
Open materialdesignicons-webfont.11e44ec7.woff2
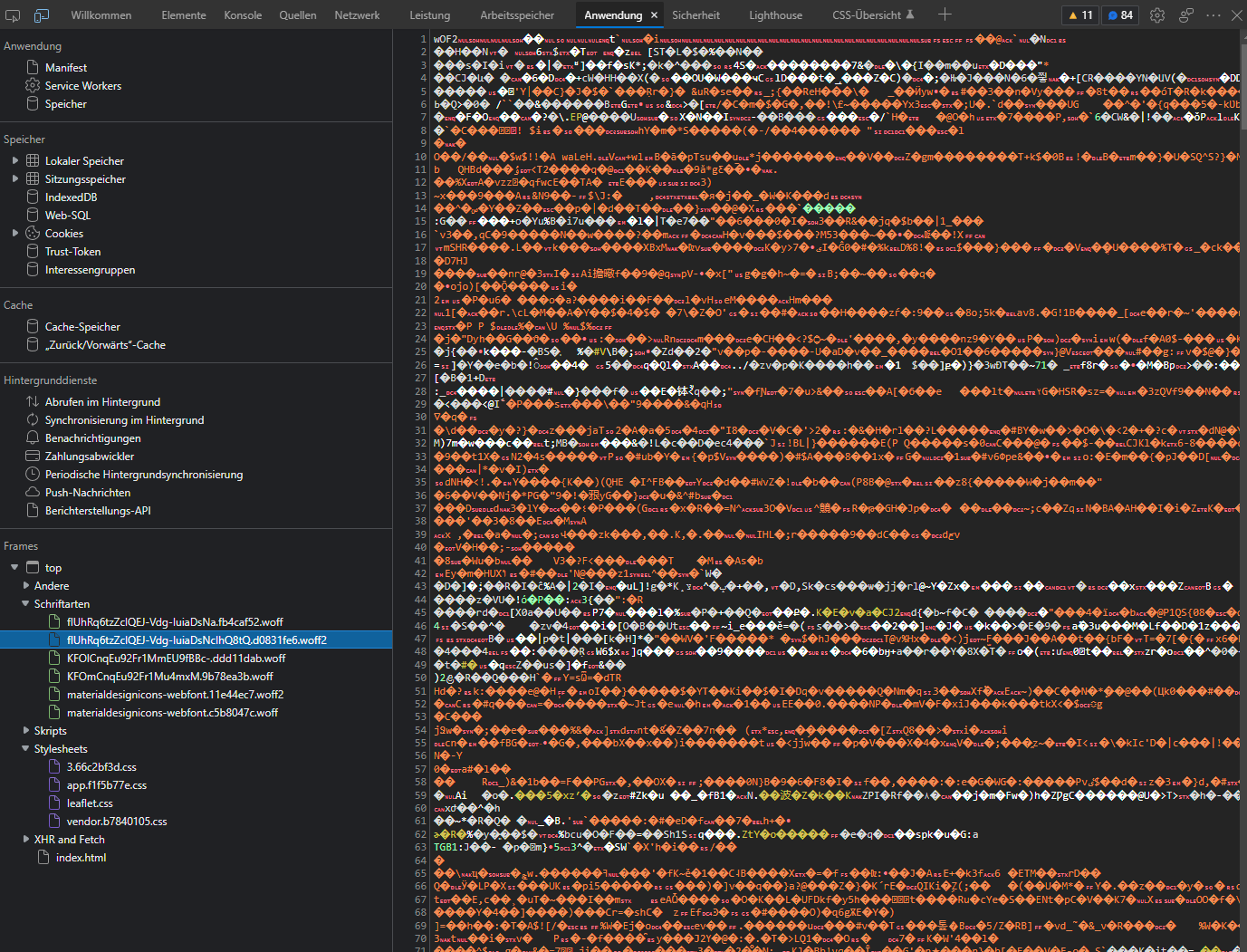tap(176, 695)
